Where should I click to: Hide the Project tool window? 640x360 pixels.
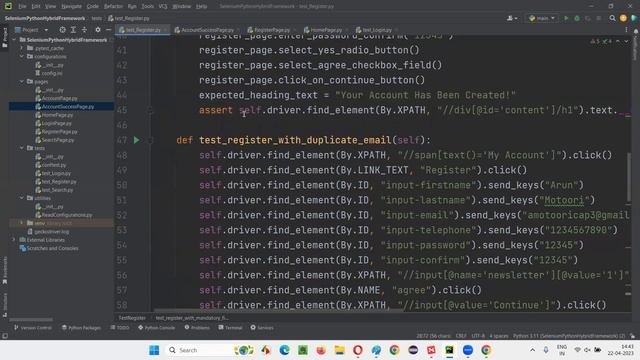[108, 30]
